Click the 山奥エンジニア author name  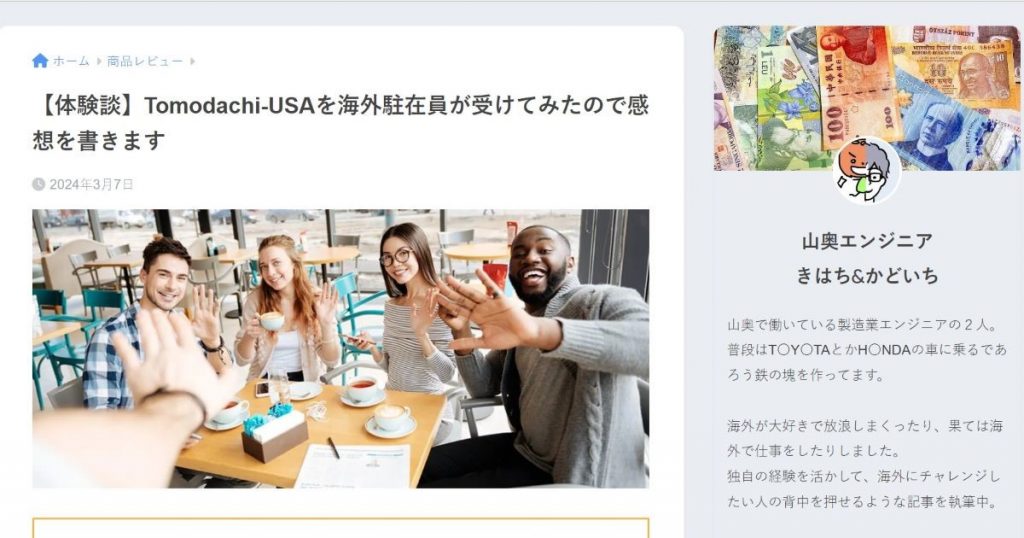pyautogui.click(x=867, y=242)
